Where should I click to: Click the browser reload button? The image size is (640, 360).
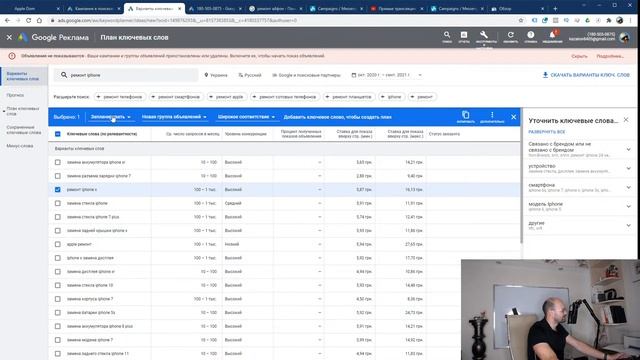pyautogui.click(x=28, y=20)
